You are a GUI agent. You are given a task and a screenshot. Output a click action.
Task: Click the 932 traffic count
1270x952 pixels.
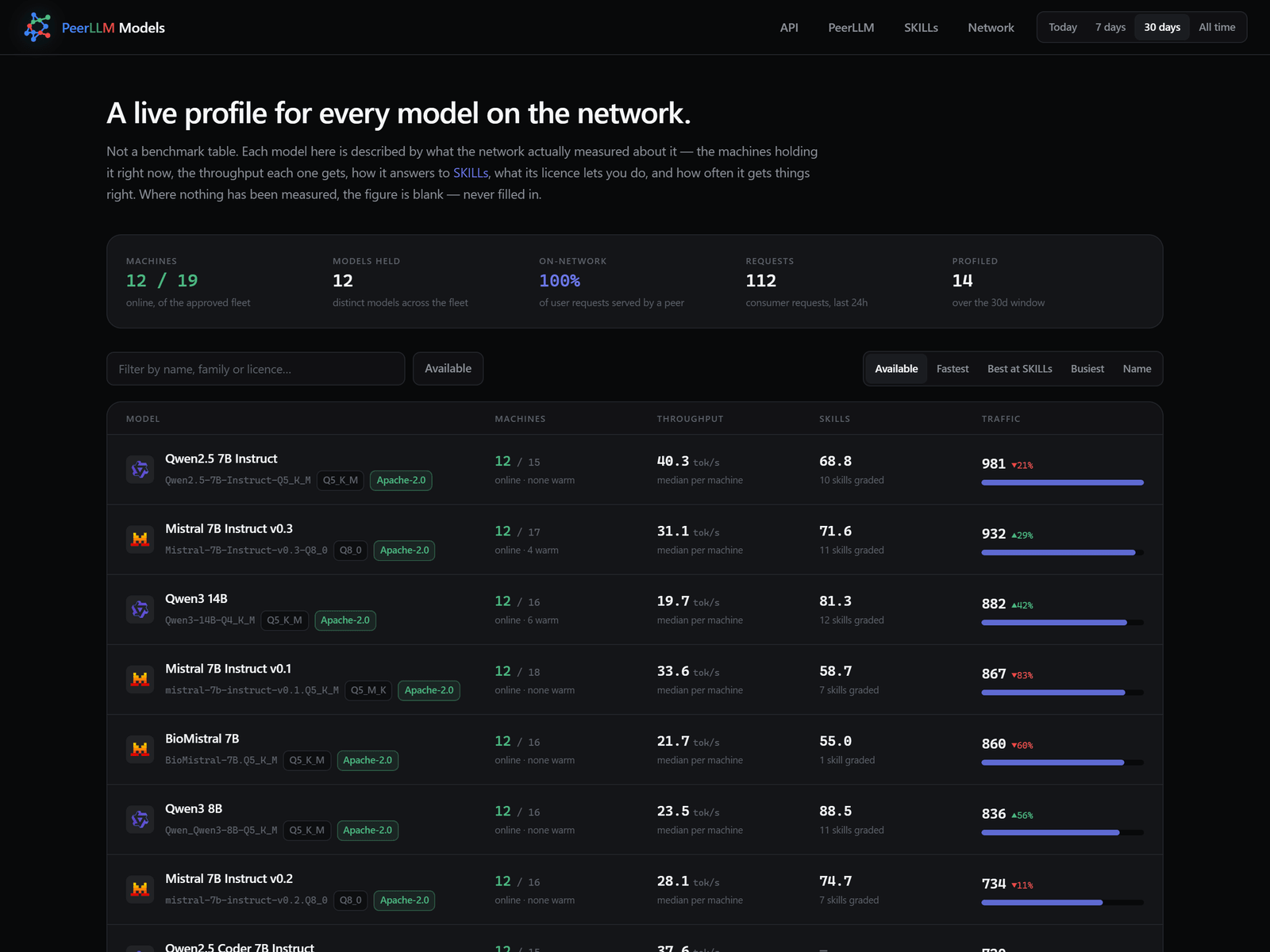point(994,534)
